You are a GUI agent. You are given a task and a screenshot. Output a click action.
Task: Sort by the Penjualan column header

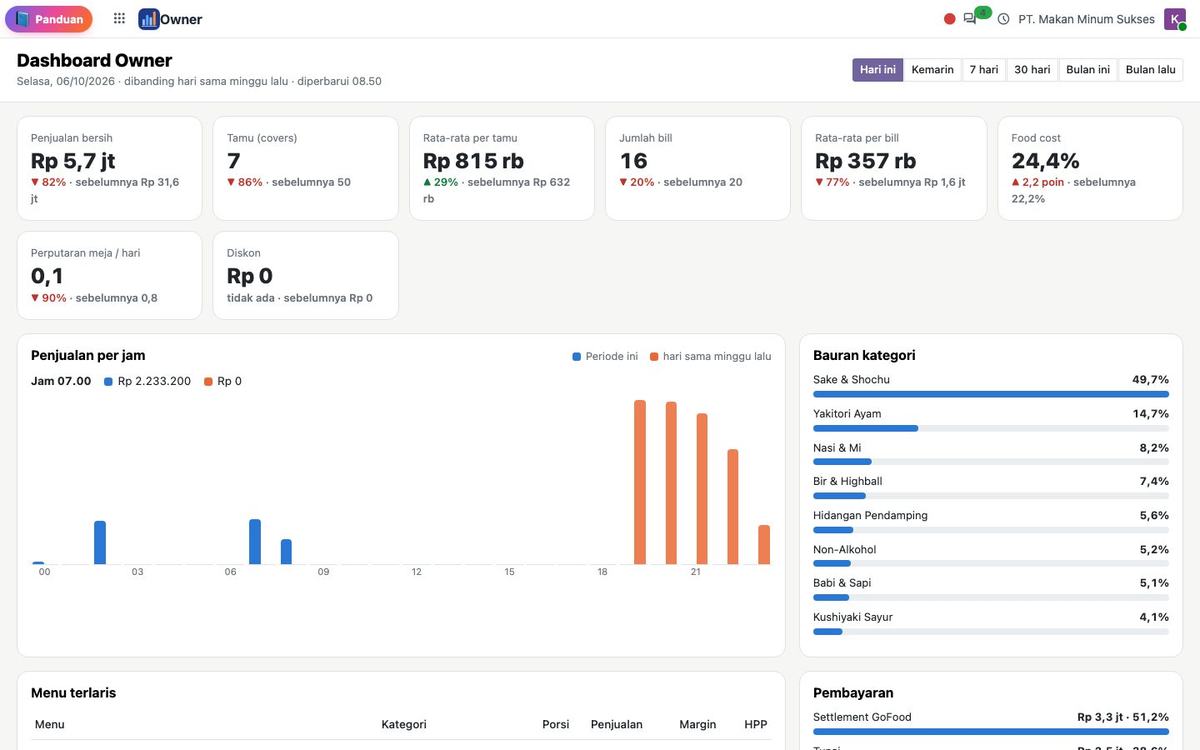[x=617, y=724]
